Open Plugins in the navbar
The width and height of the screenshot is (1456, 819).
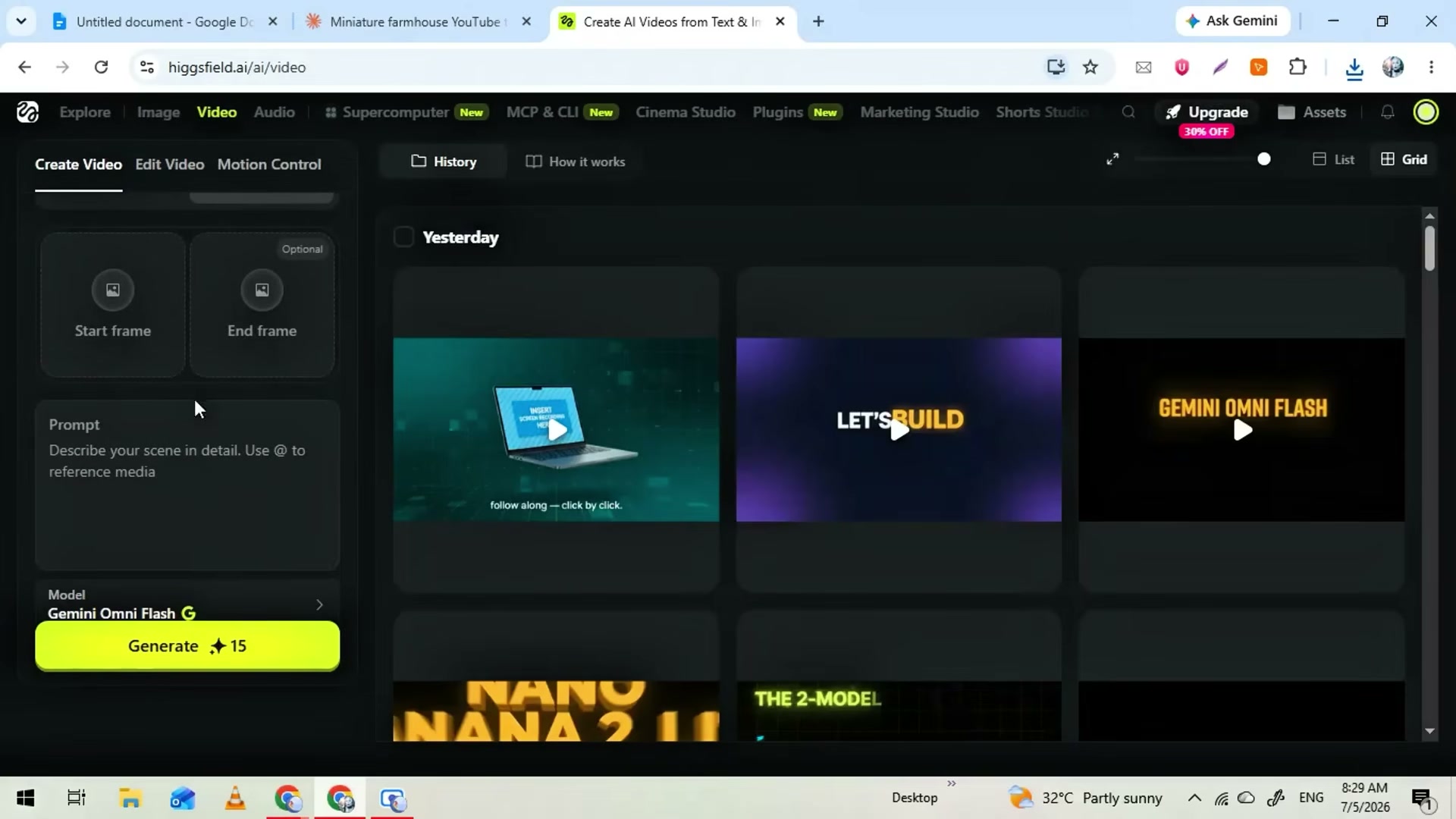tap(797, 112)
